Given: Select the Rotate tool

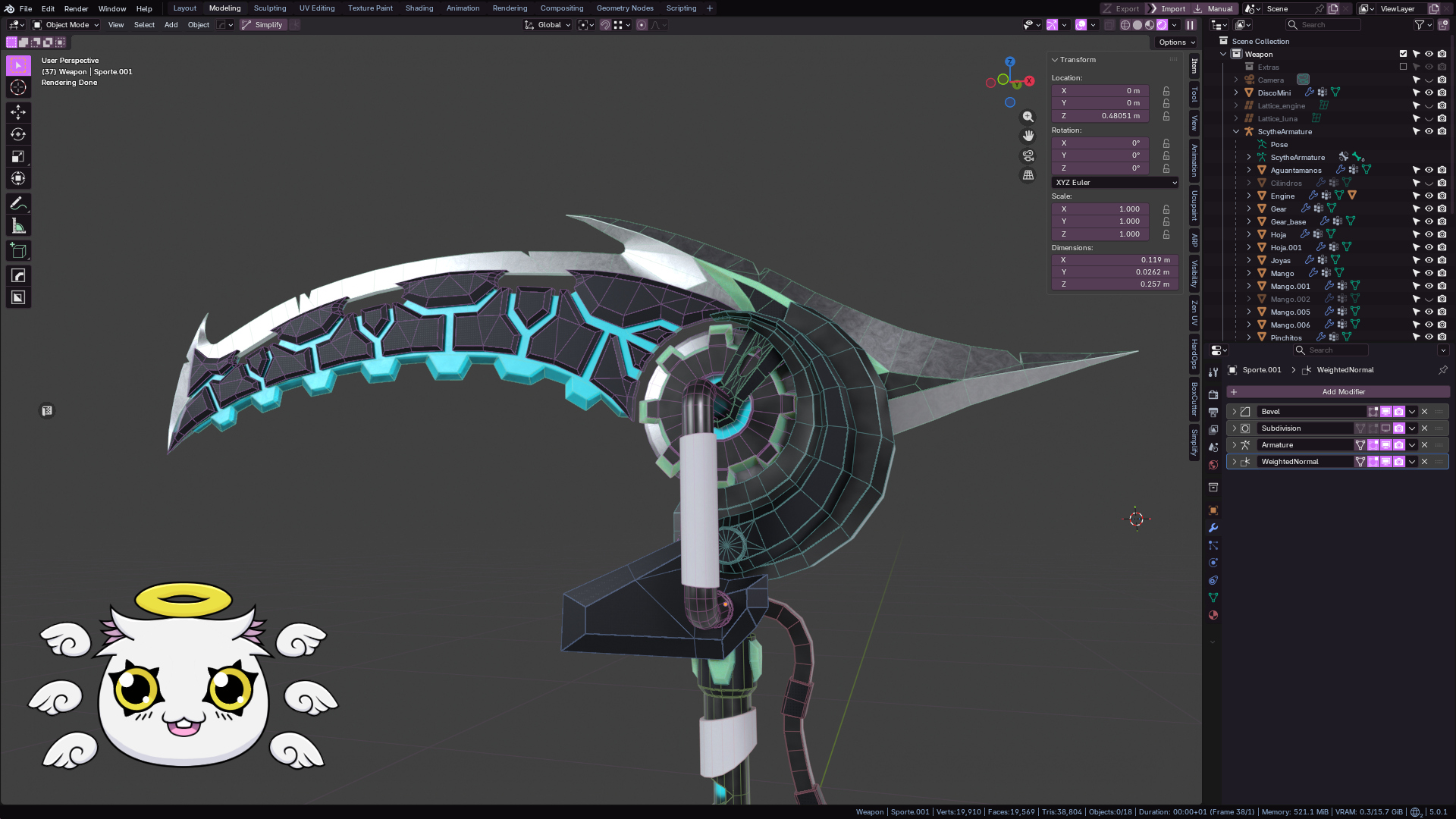Looking at the screenshot, I should tap(18, 135).
